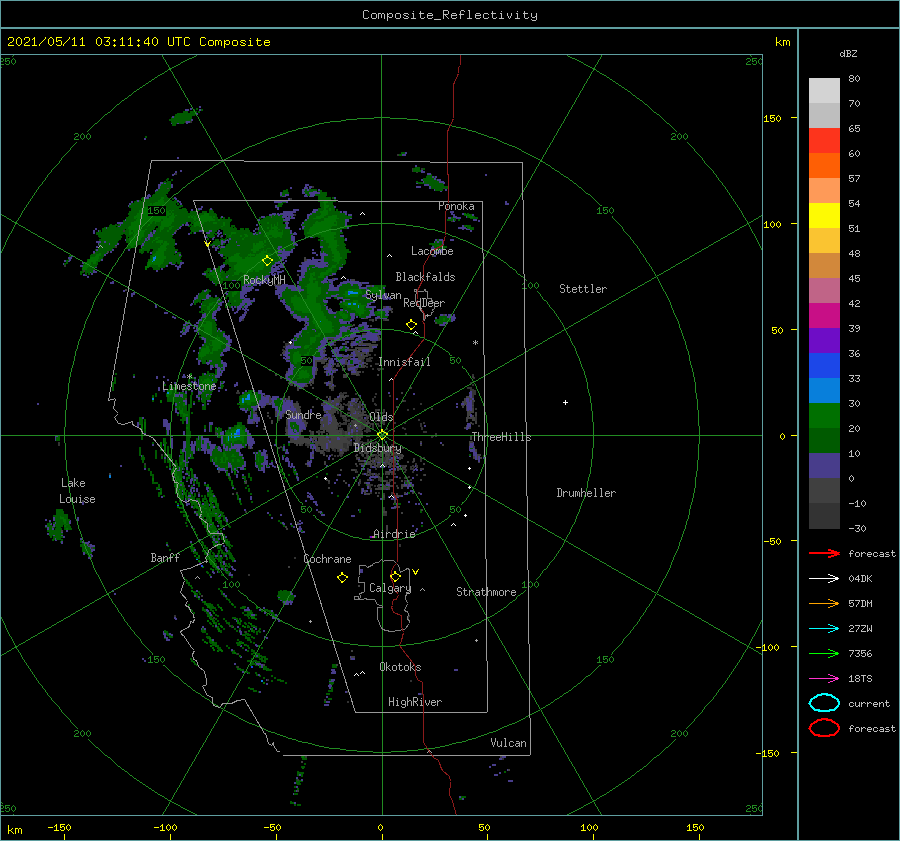Viewport: 900px width, 841px height.
Task: Click the RedDeer city label
Action: click(x=424, y=303)
